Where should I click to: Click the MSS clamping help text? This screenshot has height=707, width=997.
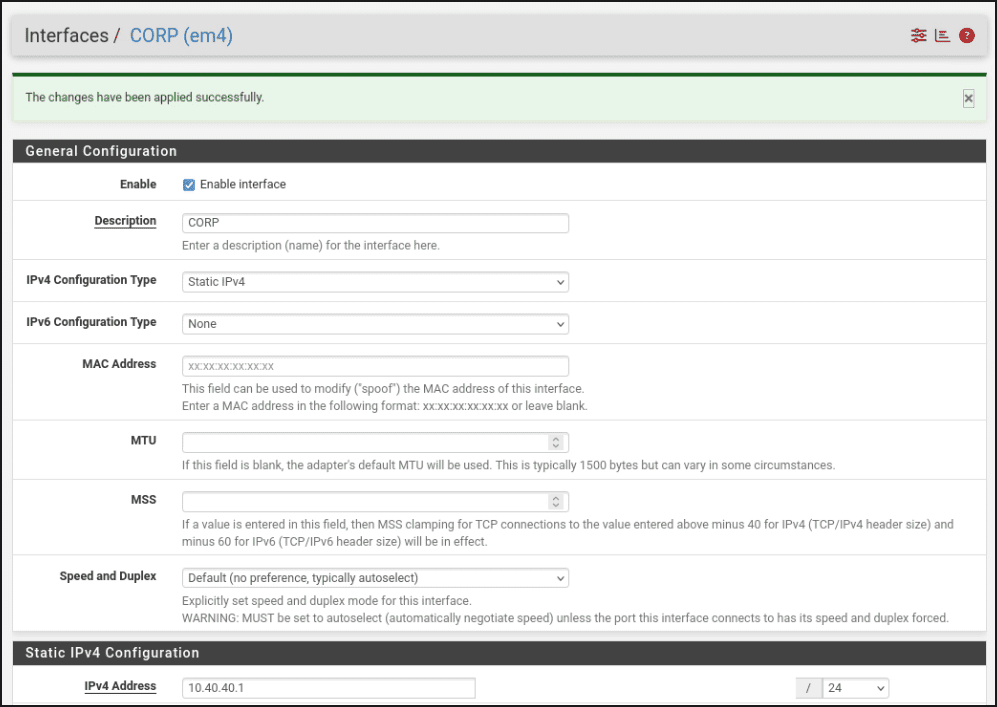click(568, 533)
